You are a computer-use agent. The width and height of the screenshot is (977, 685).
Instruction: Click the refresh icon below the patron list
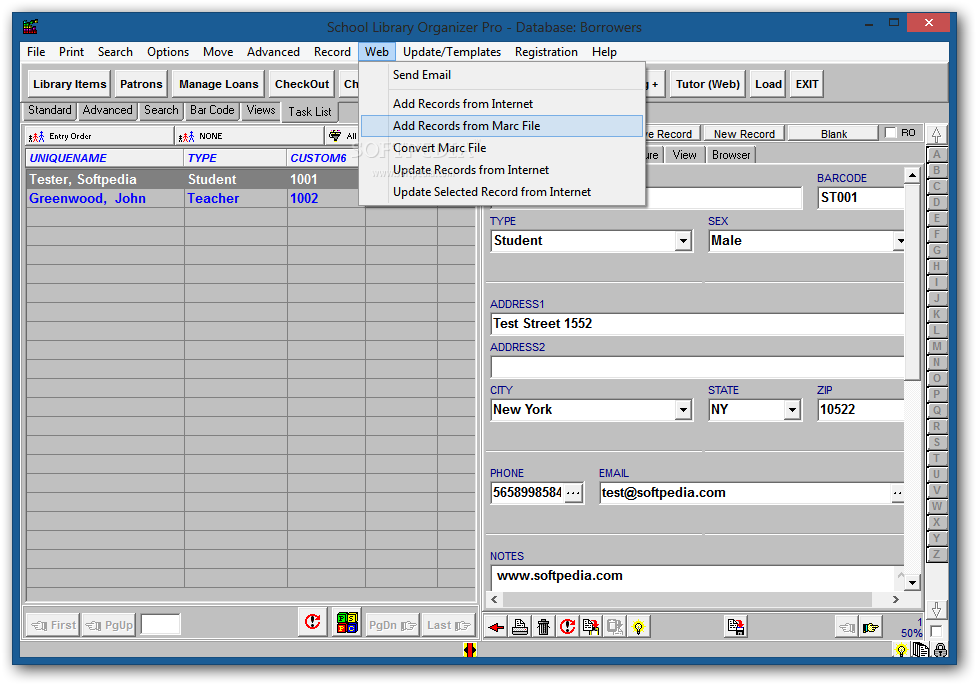[313, 623]
